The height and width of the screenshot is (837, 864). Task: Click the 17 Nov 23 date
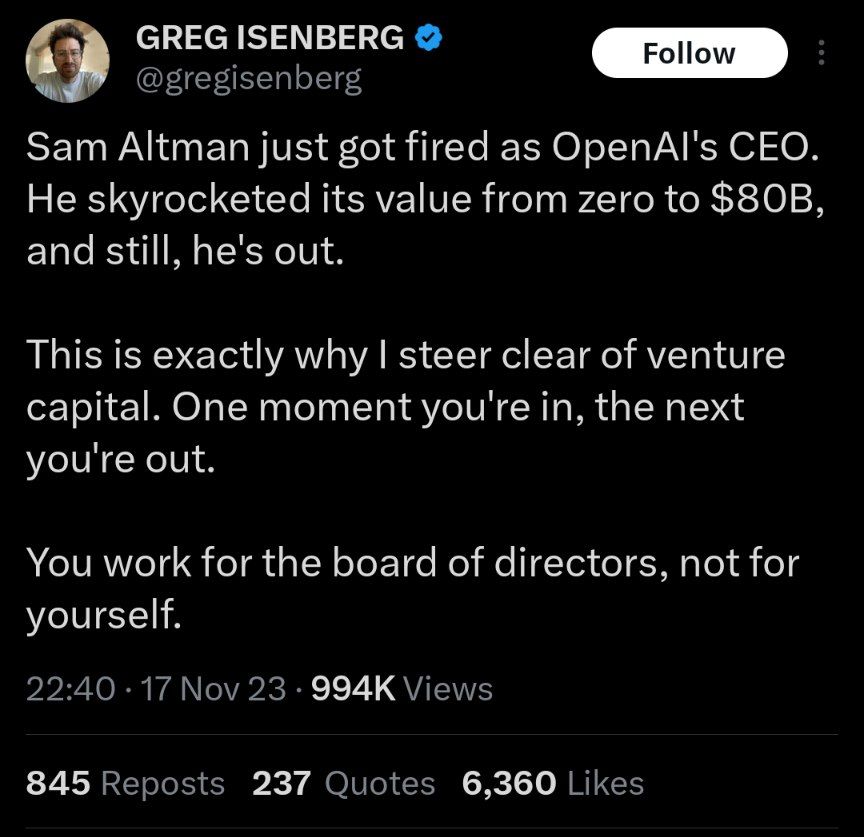(214, 689)
